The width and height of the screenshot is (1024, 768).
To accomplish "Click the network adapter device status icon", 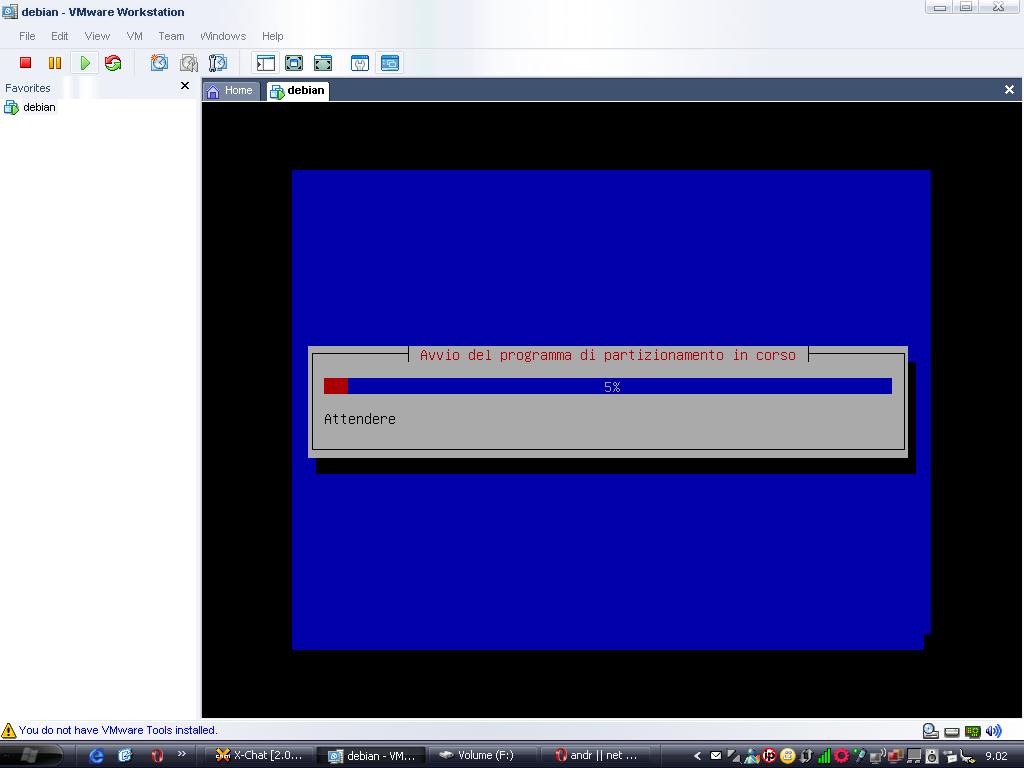I will [972, 731].
